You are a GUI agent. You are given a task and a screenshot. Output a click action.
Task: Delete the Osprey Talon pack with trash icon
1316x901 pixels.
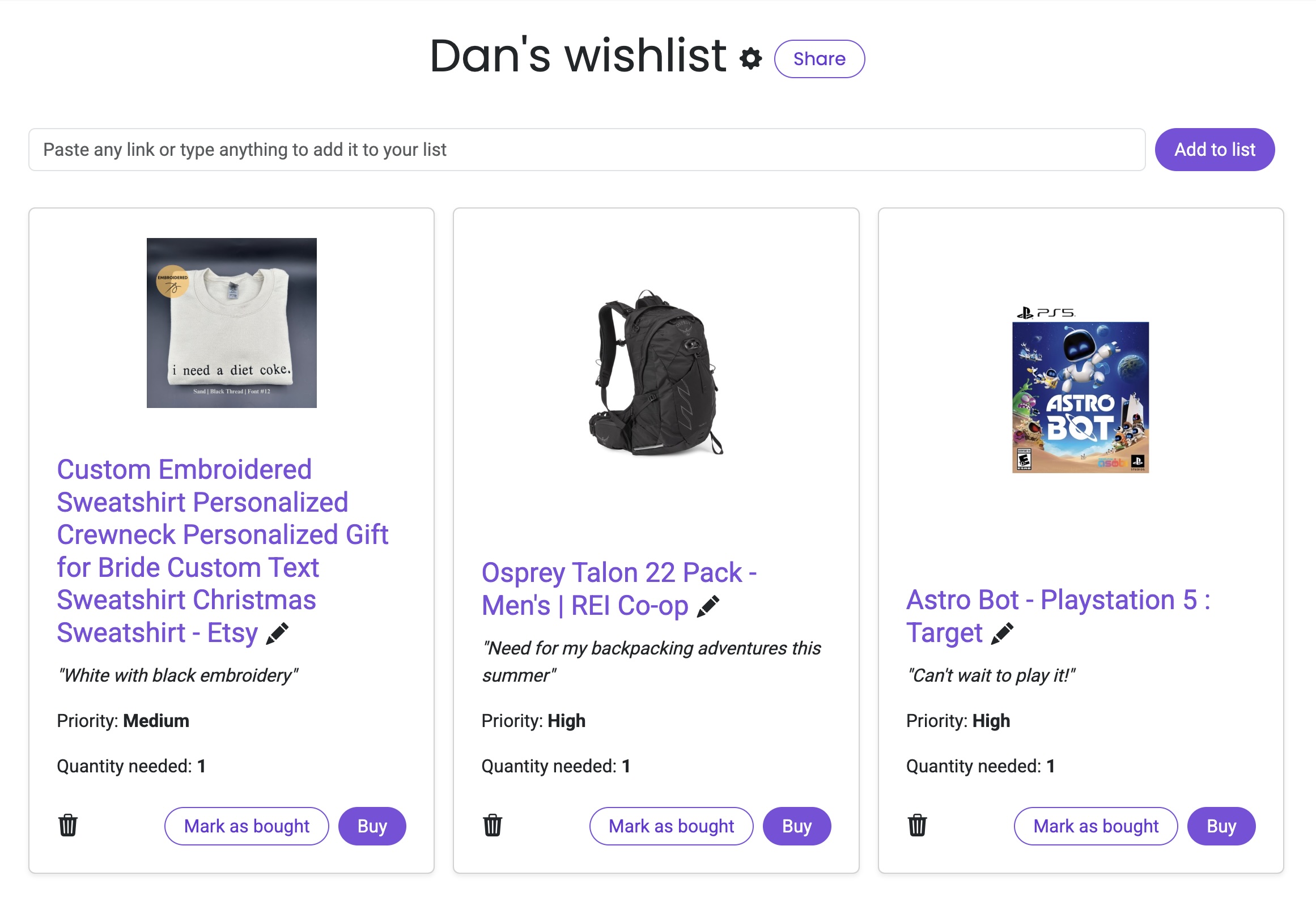point(493,826)
